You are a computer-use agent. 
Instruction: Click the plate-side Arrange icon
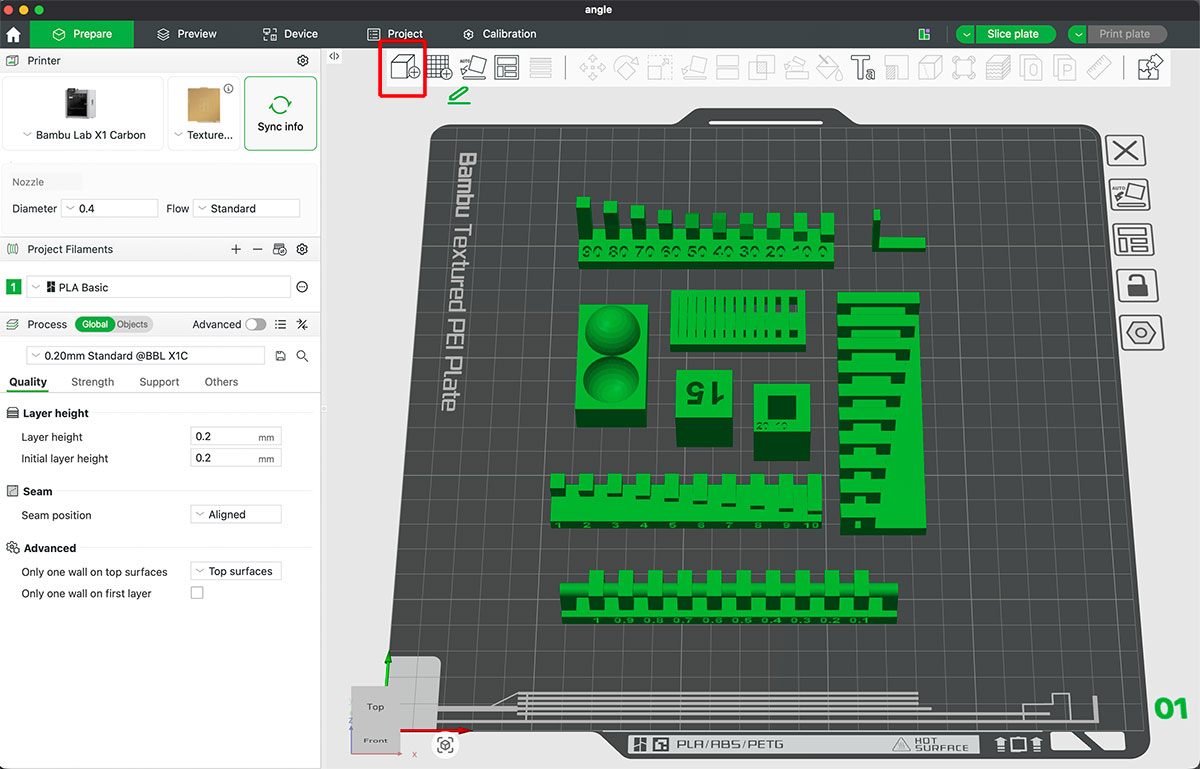1133,240
